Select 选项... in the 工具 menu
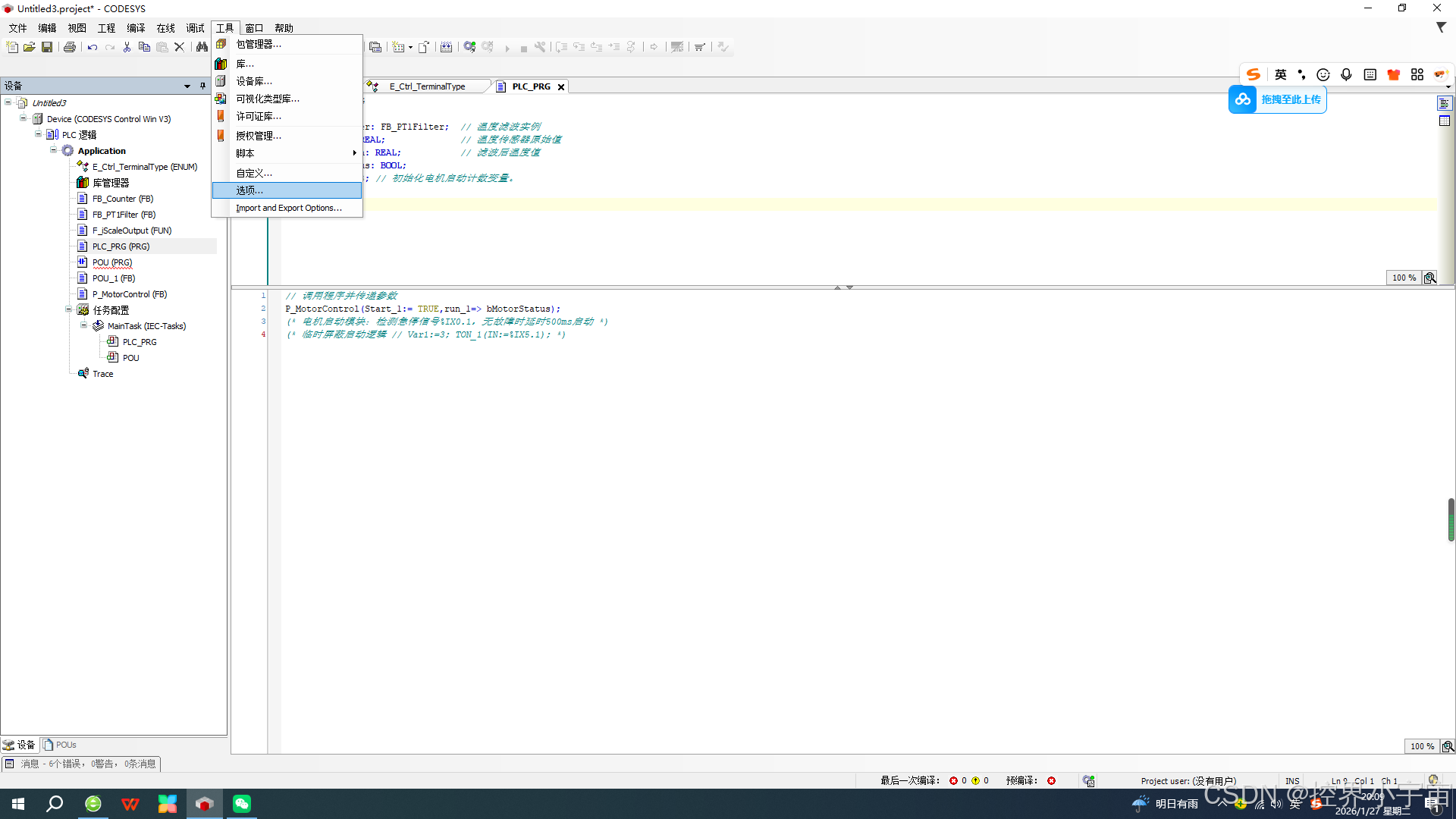 [x=249, y=190]
